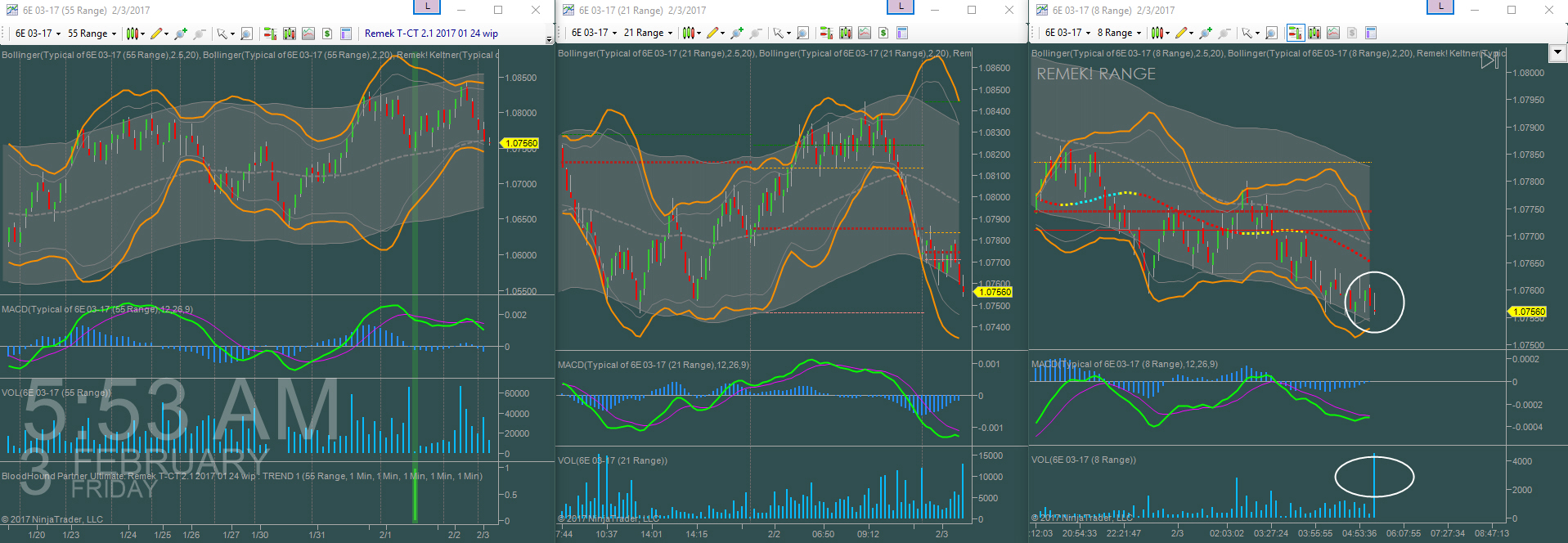
Task: Select the pointer cursor in 8 Range window
Action: (1247, 33)
